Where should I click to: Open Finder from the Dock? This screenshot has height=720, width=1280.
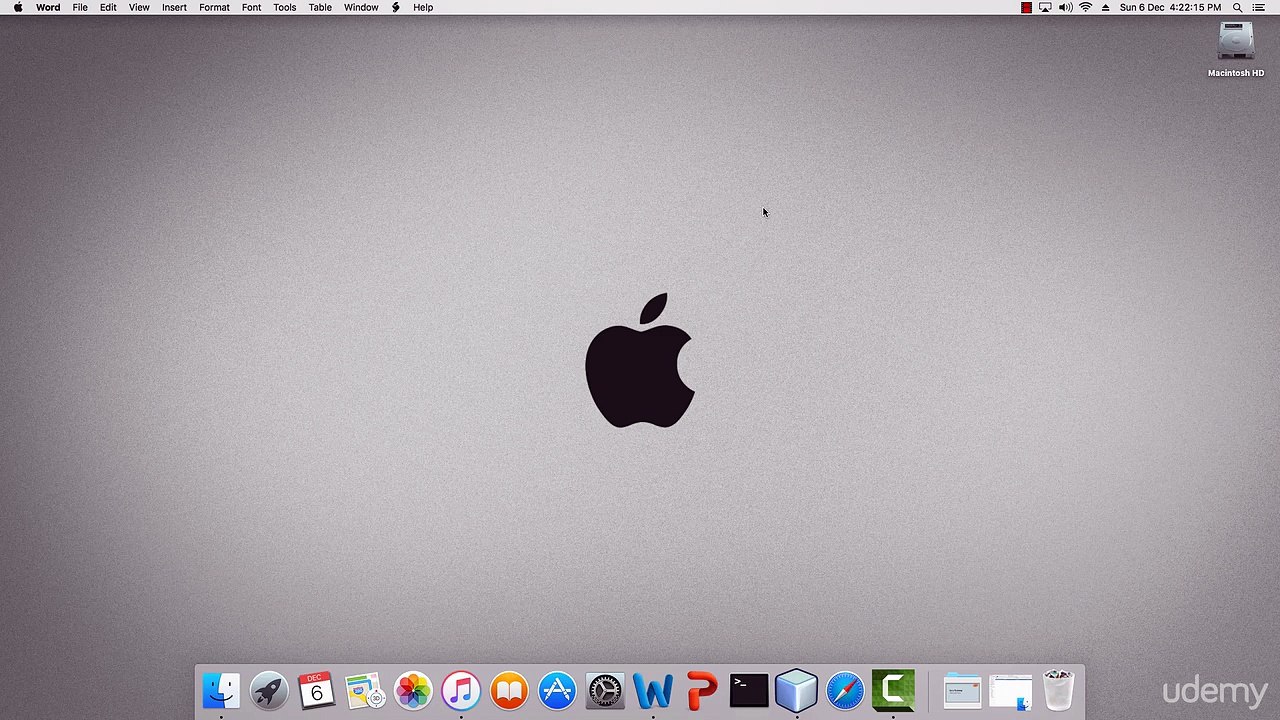tap(221, 691)
